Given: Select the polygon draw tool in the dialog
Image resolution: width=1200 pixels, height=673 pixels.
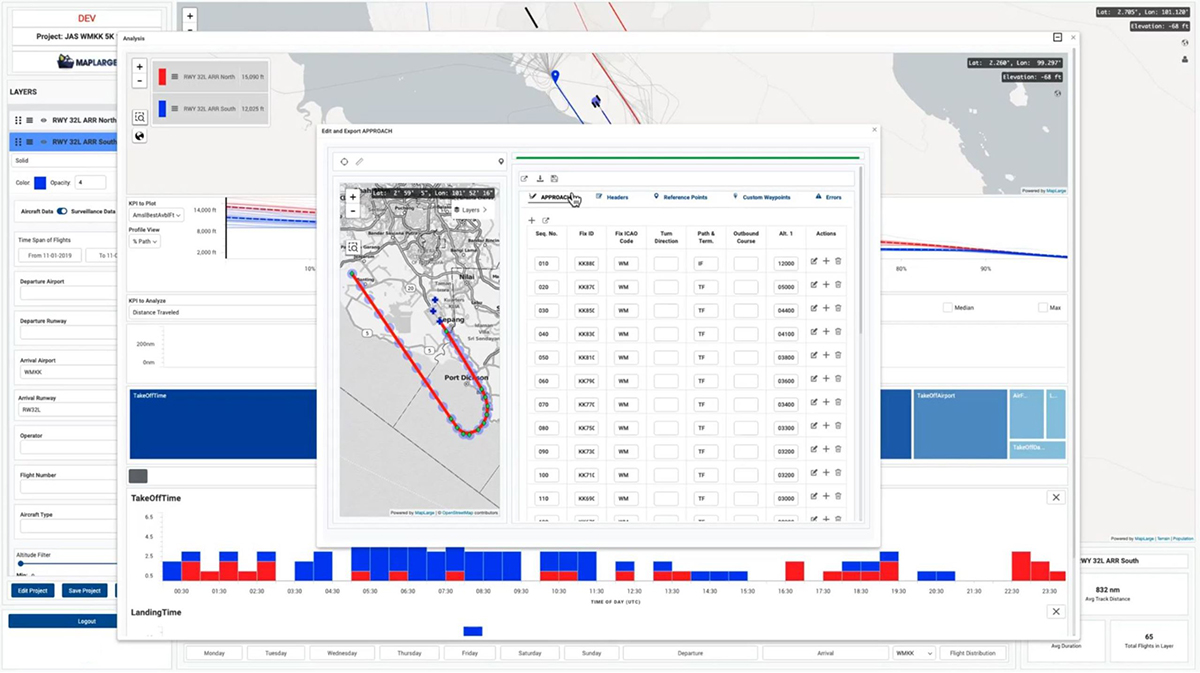Looking at the screenshot, I should 343,161.
